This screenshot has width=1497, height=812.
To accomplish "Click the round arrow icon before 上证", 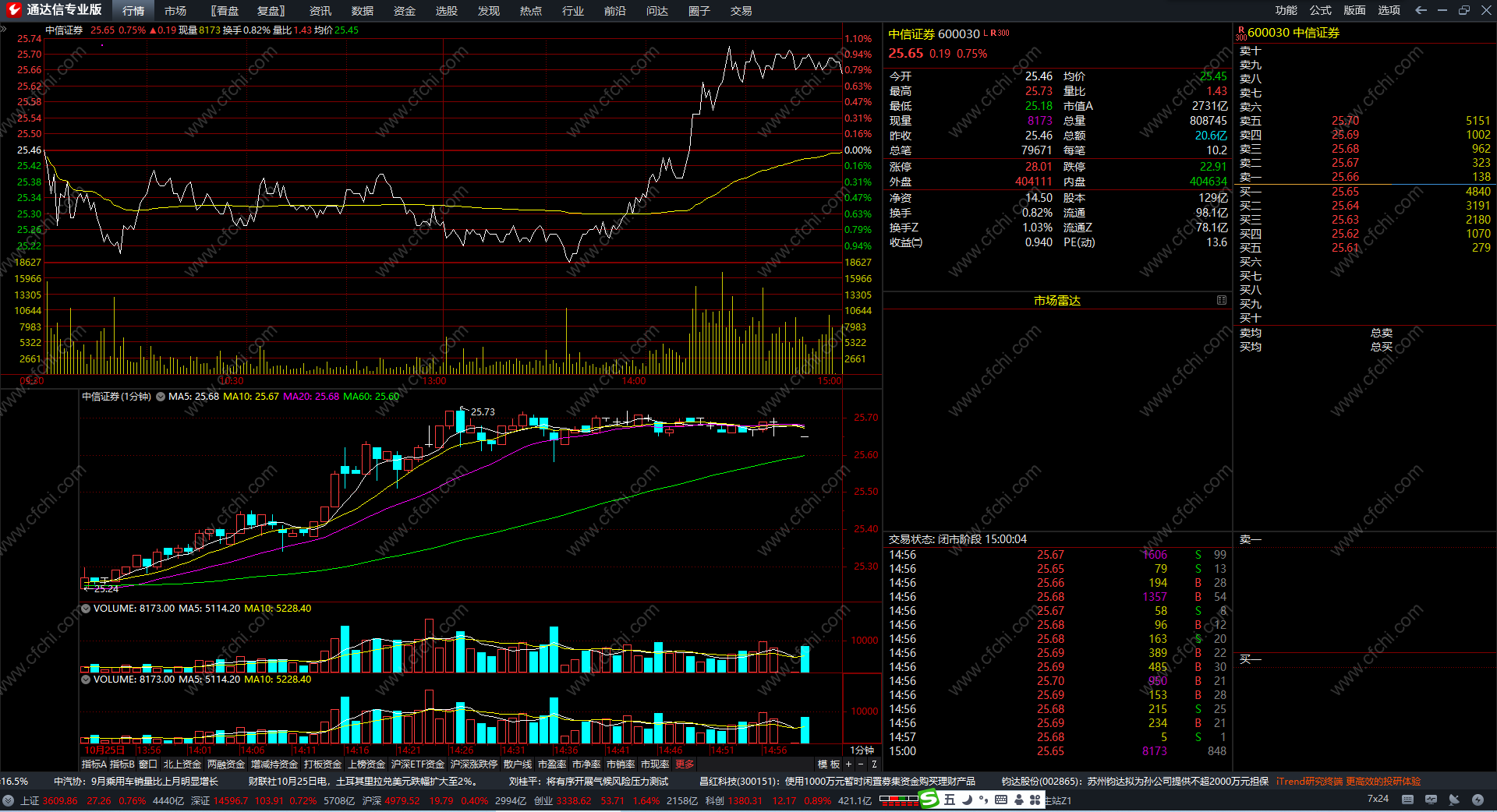I will tap(8, 800).
